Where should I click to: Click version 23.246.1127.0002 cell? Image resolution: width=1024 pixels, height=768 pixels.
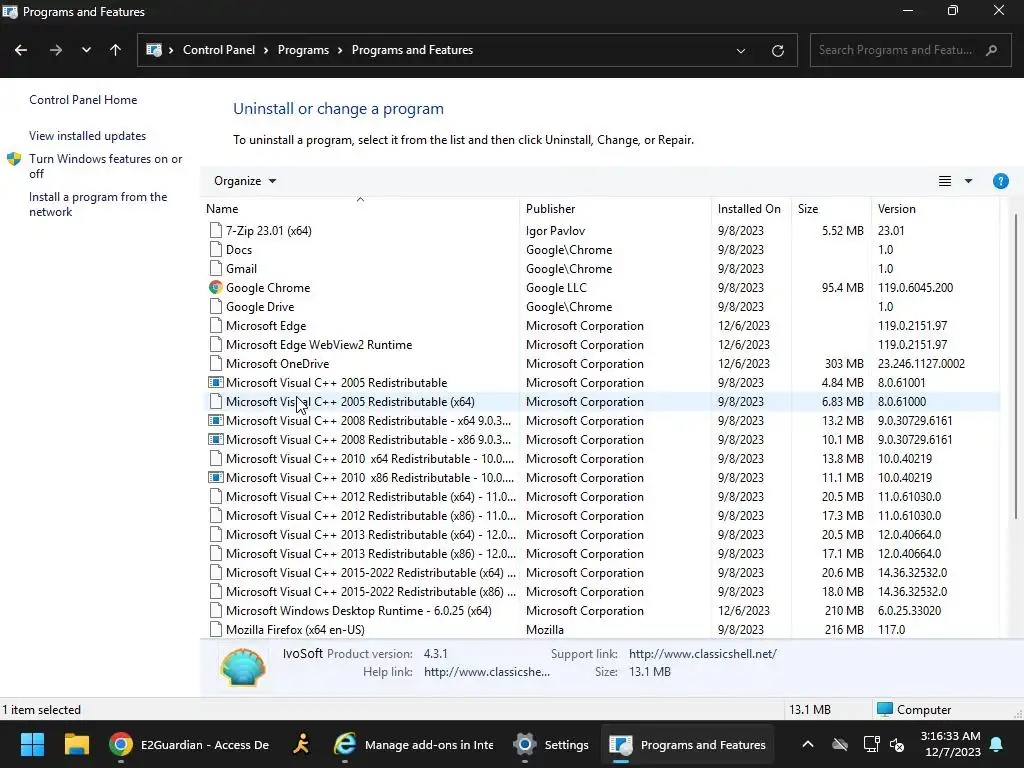921,363
